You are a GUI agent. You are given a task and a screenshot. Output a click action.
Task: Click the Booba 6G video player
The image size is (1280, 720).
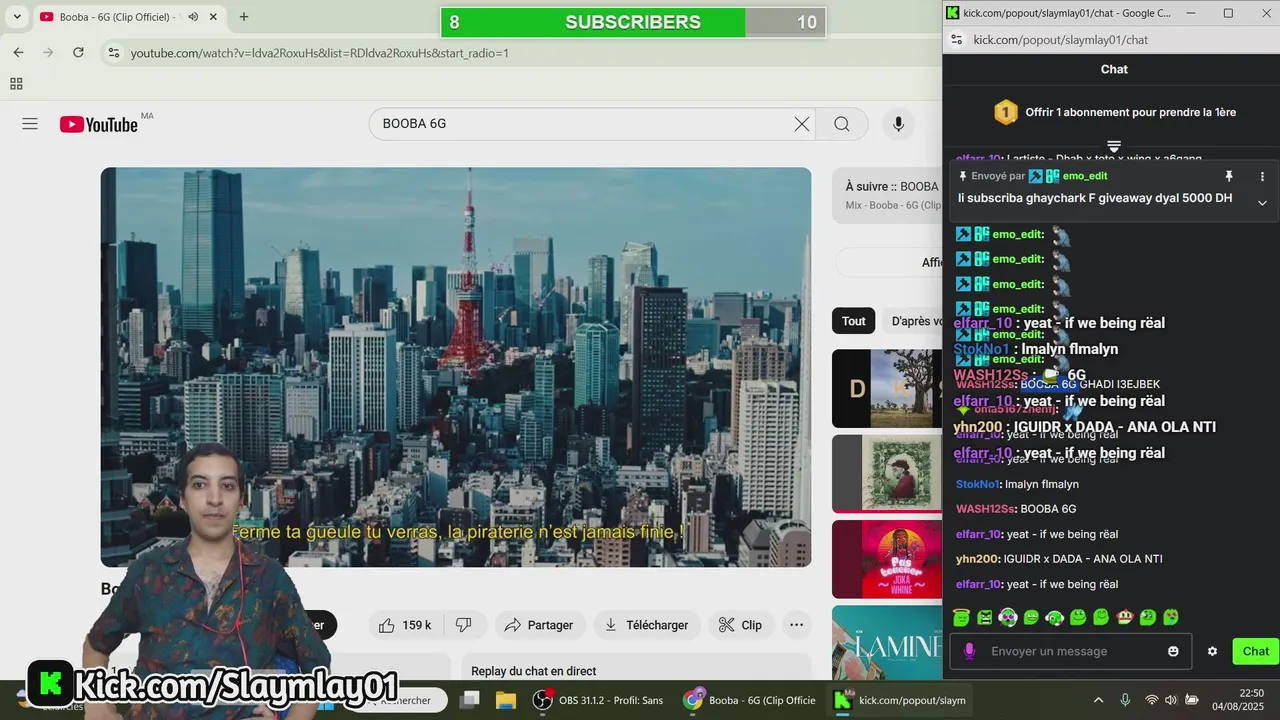point(456,367)
